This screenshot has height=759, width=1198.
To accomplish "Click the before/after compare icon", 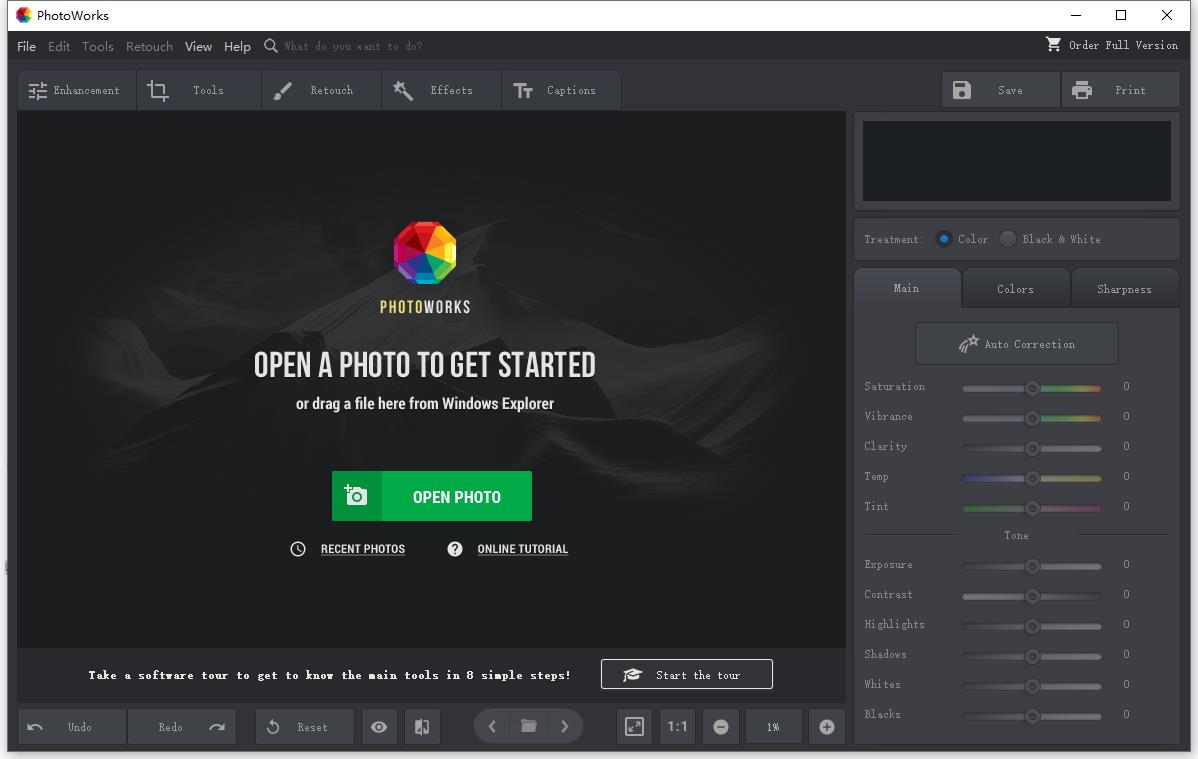I will coord(422,727).
